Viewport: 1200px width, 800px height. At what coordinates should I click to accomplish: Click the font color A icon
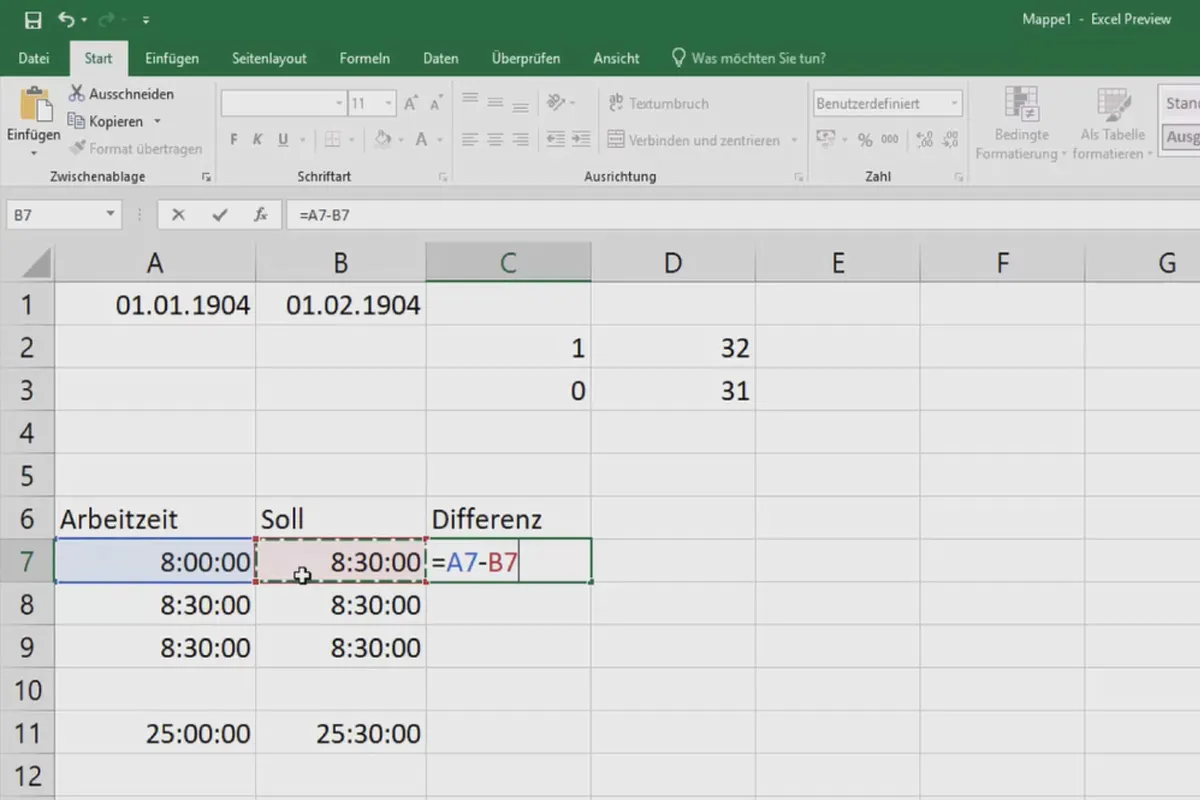422,140
